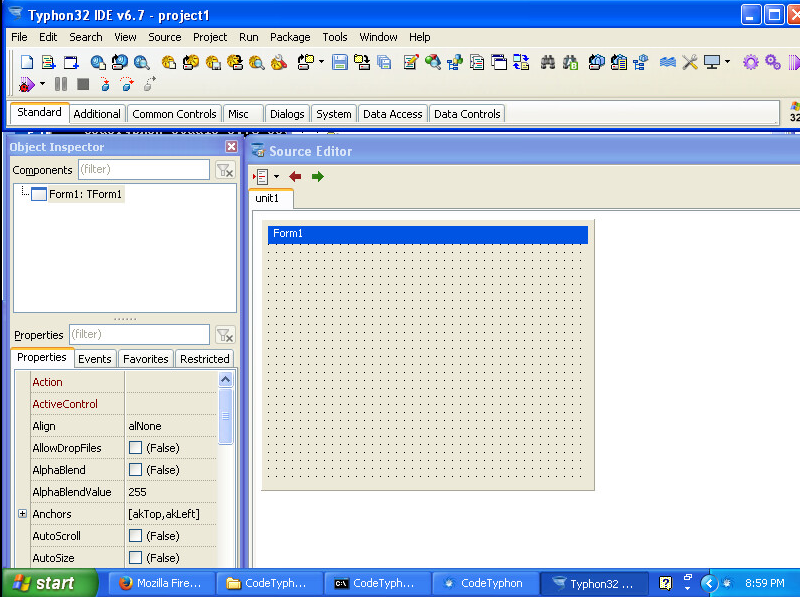Open the Package menu

[x=290, y=37]
